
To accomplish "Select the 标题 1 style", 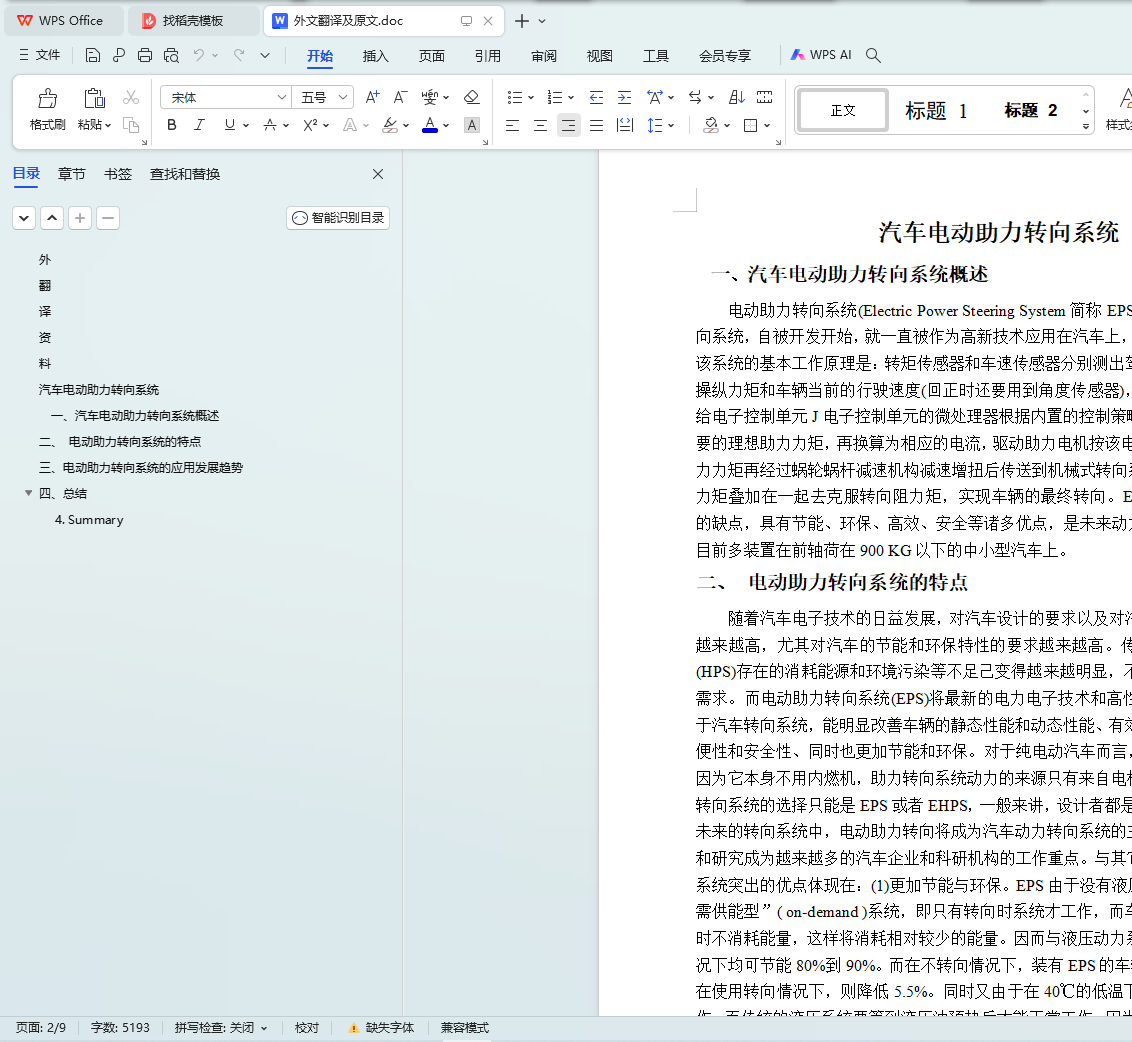I will [936, 110].
